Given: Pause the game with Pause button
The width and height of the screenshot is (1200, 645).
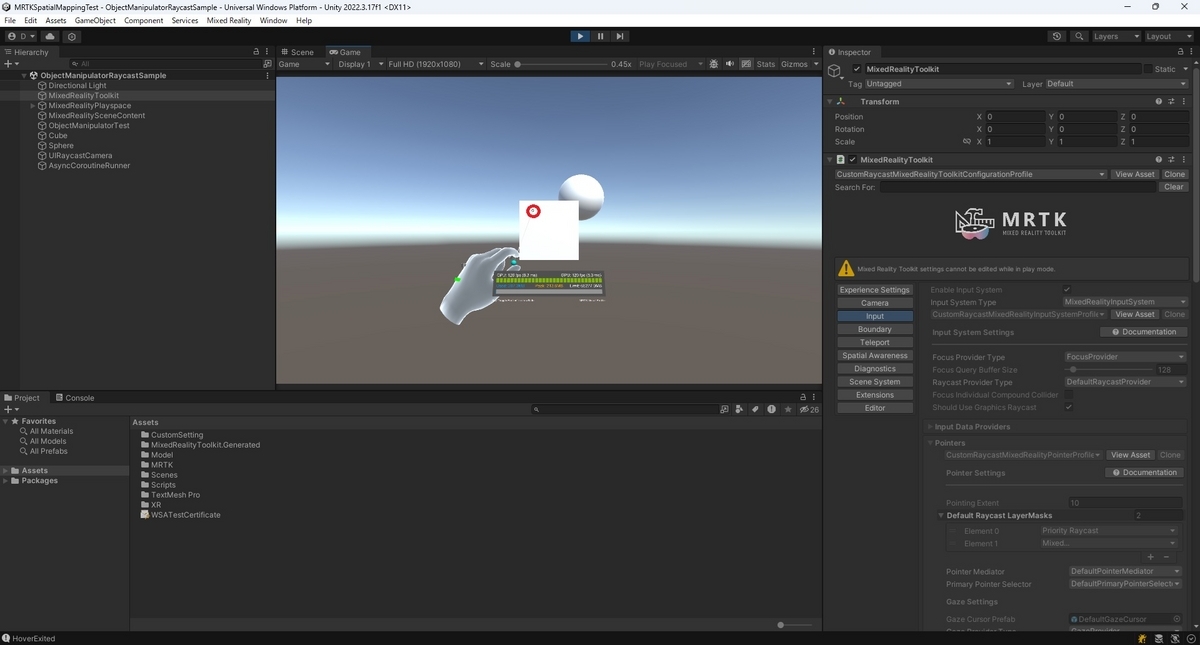Looking at the screenshot, I should tap(600, 36).
